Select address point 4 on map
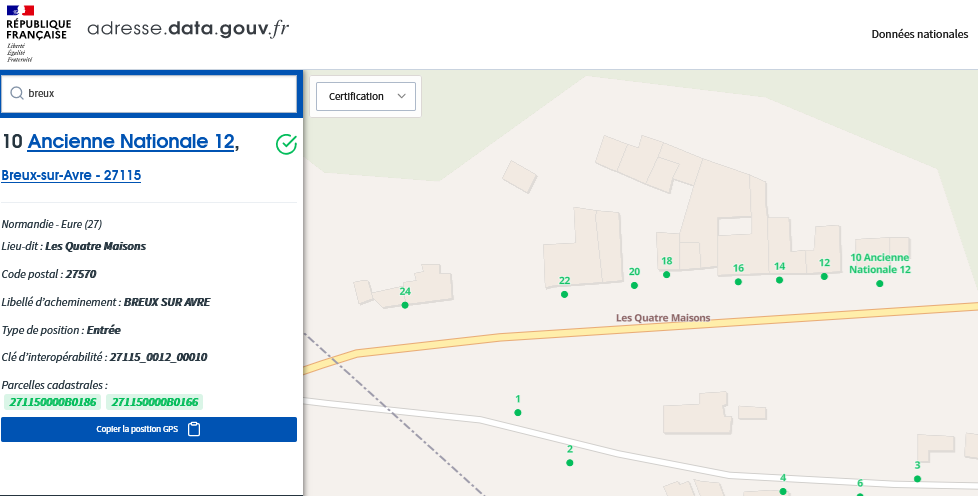 (783, 491)
